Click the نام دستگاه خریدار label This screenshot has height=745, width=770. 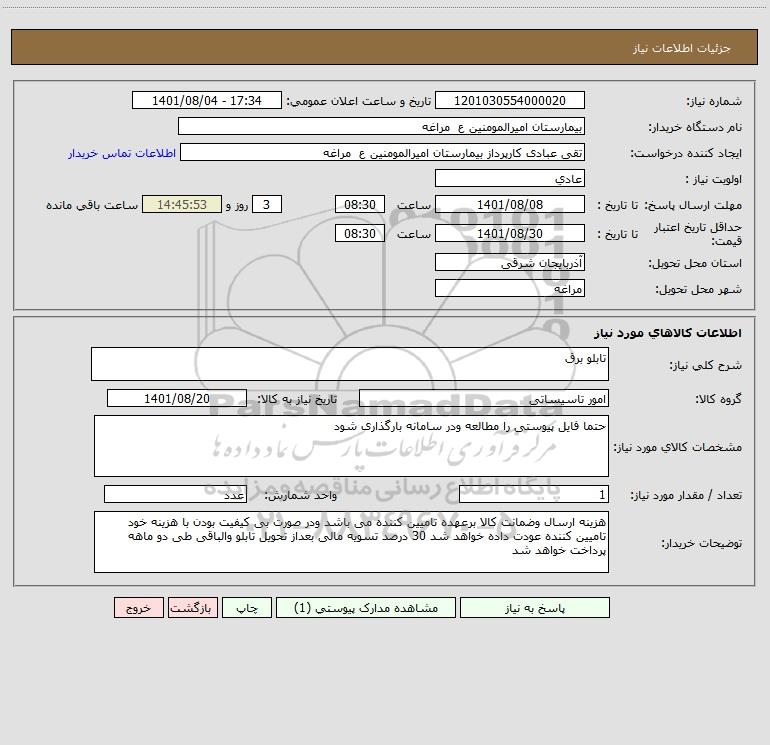tap(695, 127)
